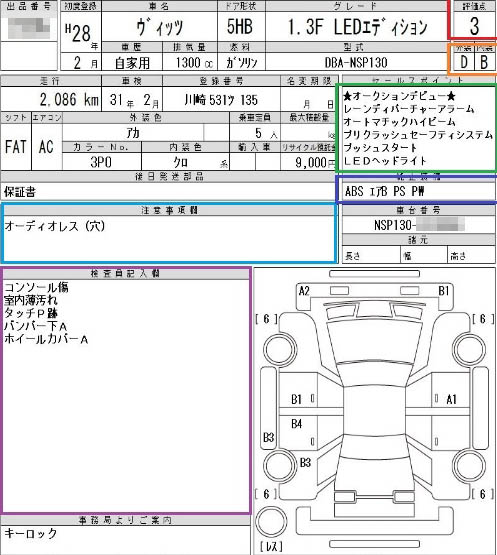
Task: Select the equipment line ABS エアB PS PW
Action: click(x=384, y=191)
